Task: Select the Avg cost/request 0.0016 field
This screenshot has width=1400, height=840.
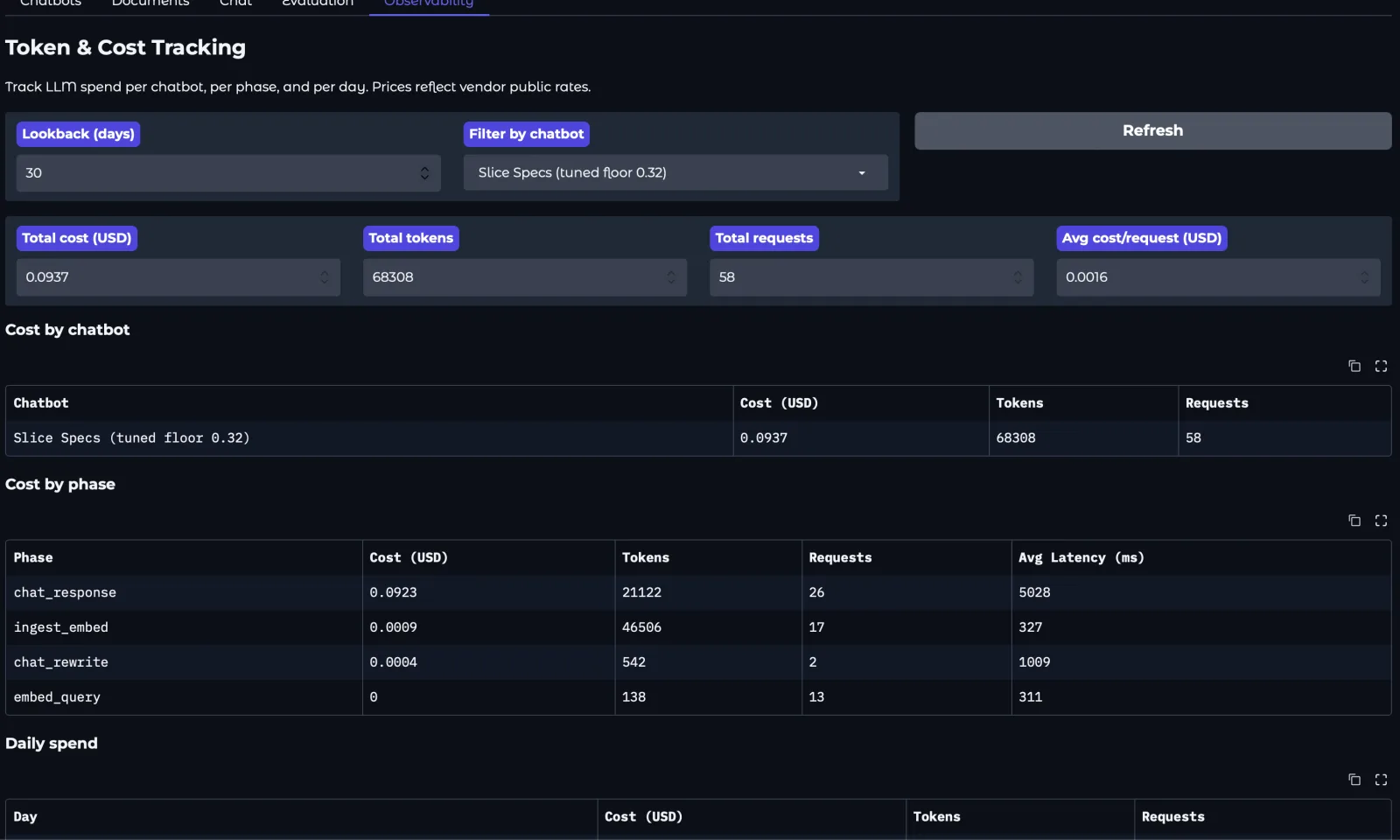Action: 1218,277
